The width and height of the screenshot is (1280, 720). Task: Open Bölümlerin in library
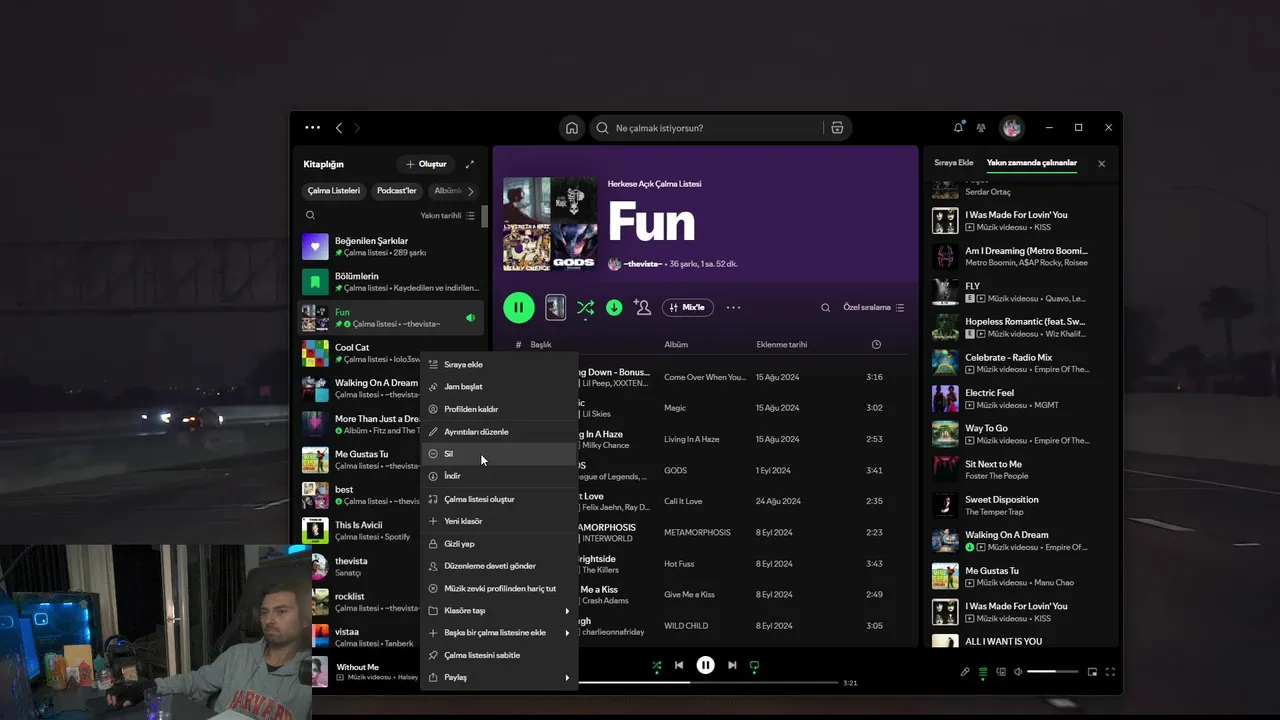pyautogui.click(x=391, y=282)
